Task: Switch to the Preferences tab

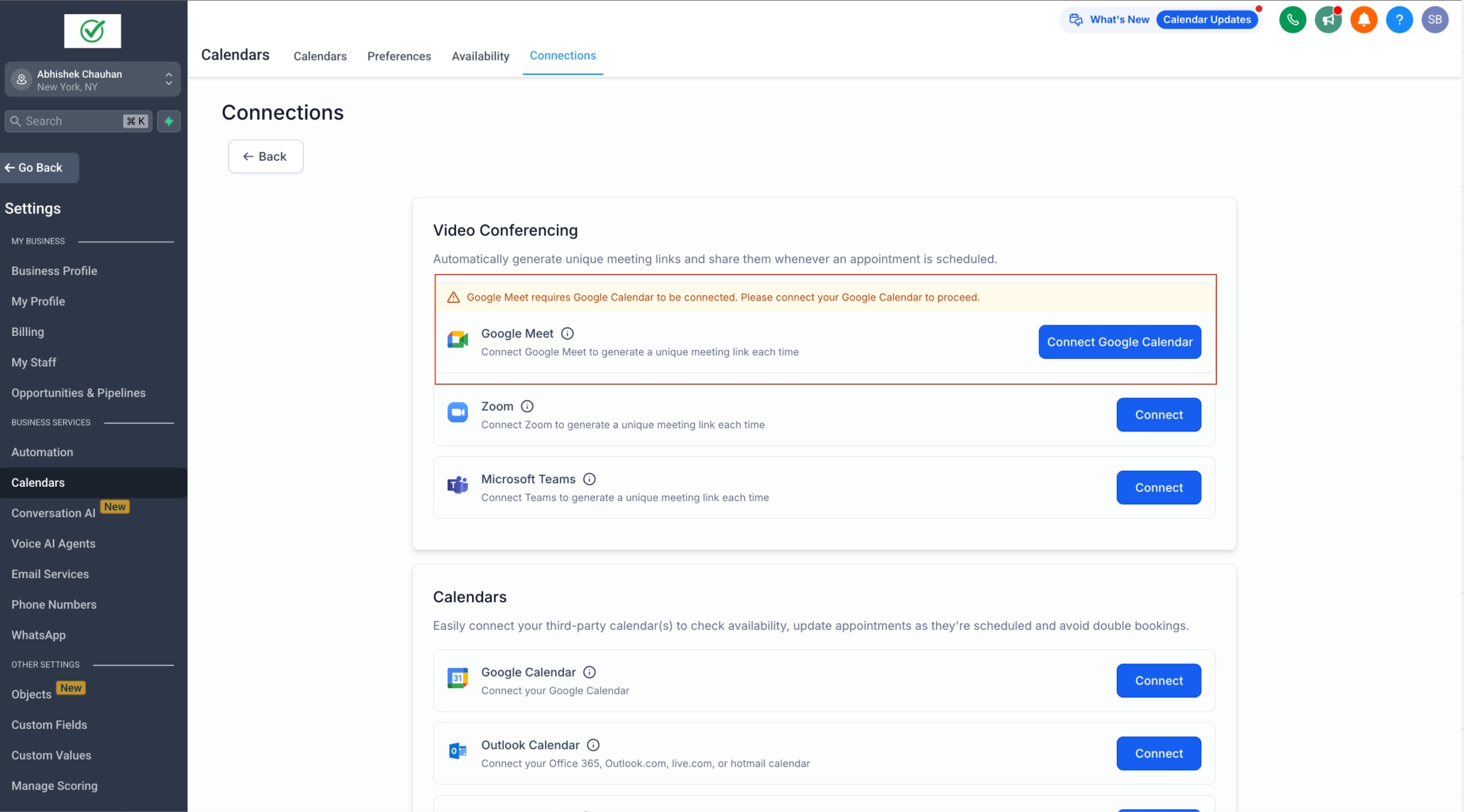Action: [x=399, y=57]
